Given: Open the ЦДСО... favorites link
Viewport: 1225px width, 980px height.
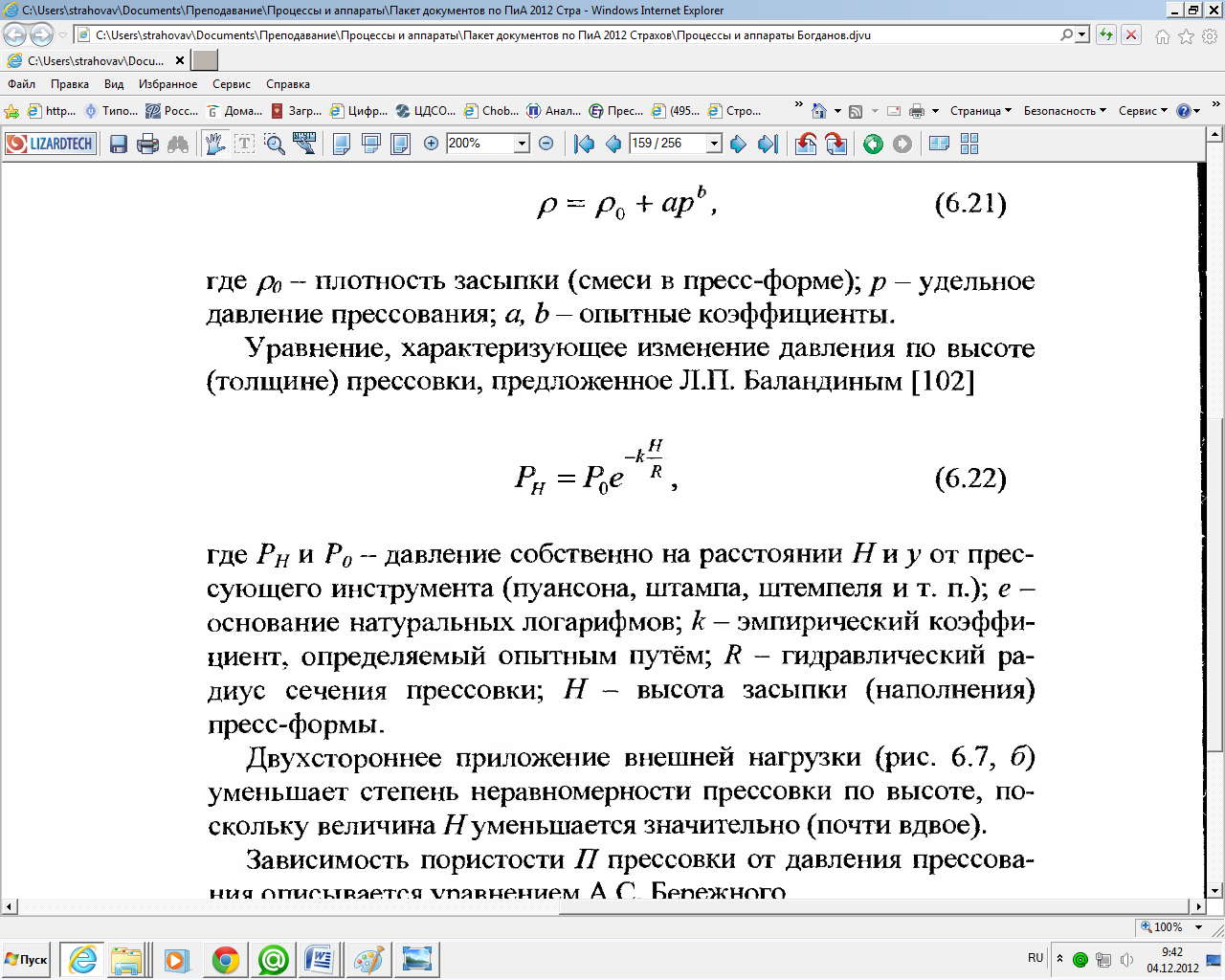Looking at the screenshot, I should click(425, 111).
